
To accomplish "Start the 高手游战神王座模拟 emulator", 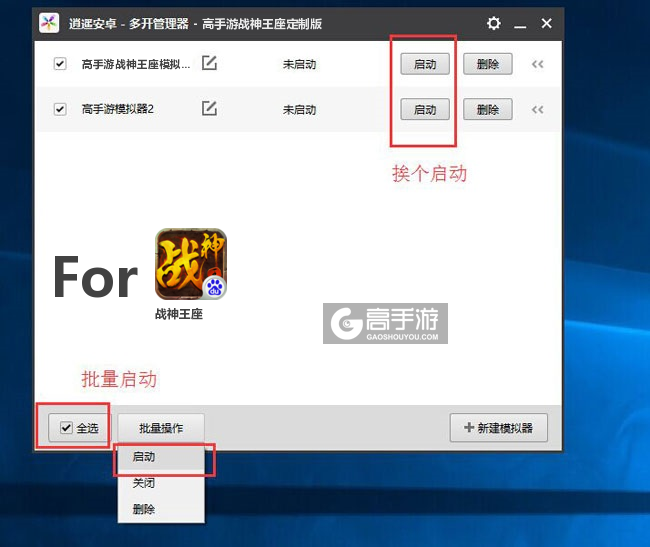I will coord(425,64).
